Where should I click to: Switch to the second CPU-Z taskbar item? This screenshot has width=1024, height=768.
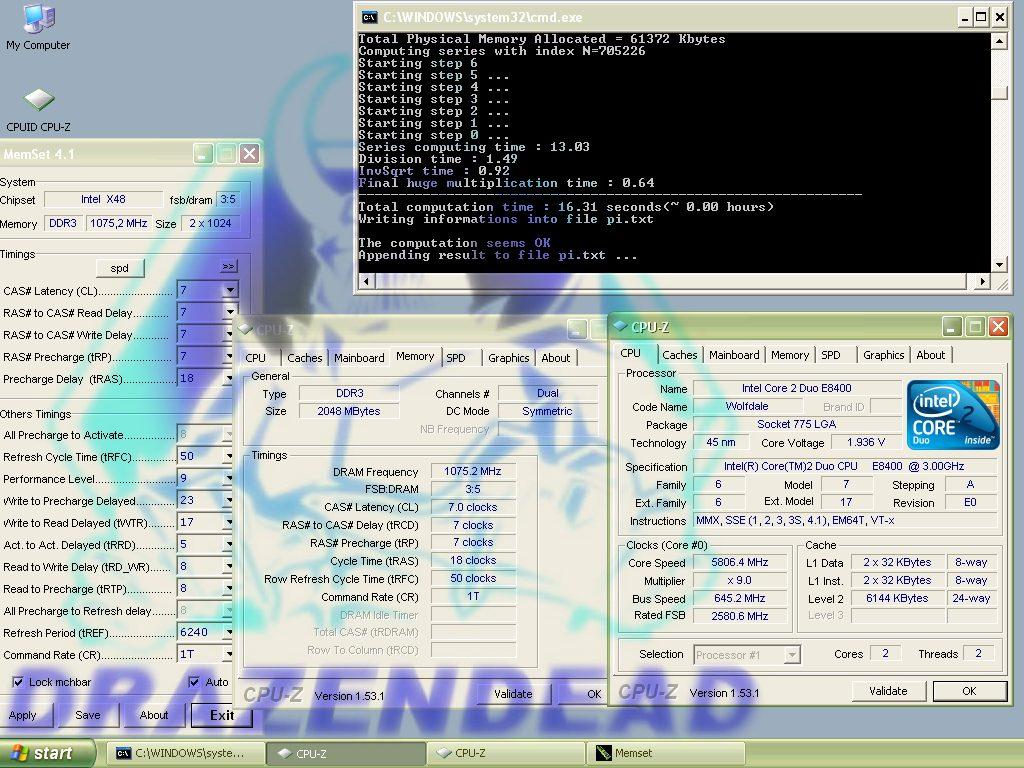coord(506,753)
